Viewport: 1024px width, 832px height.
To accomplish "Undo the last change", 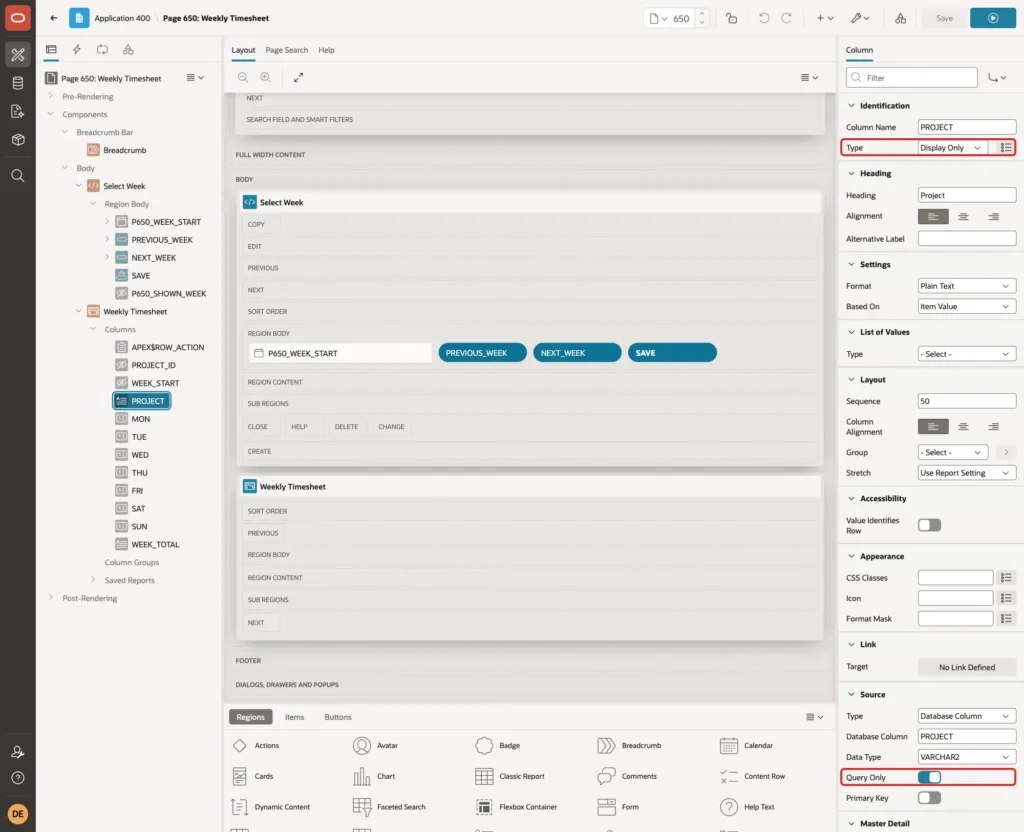I will [x=763, y=18].
